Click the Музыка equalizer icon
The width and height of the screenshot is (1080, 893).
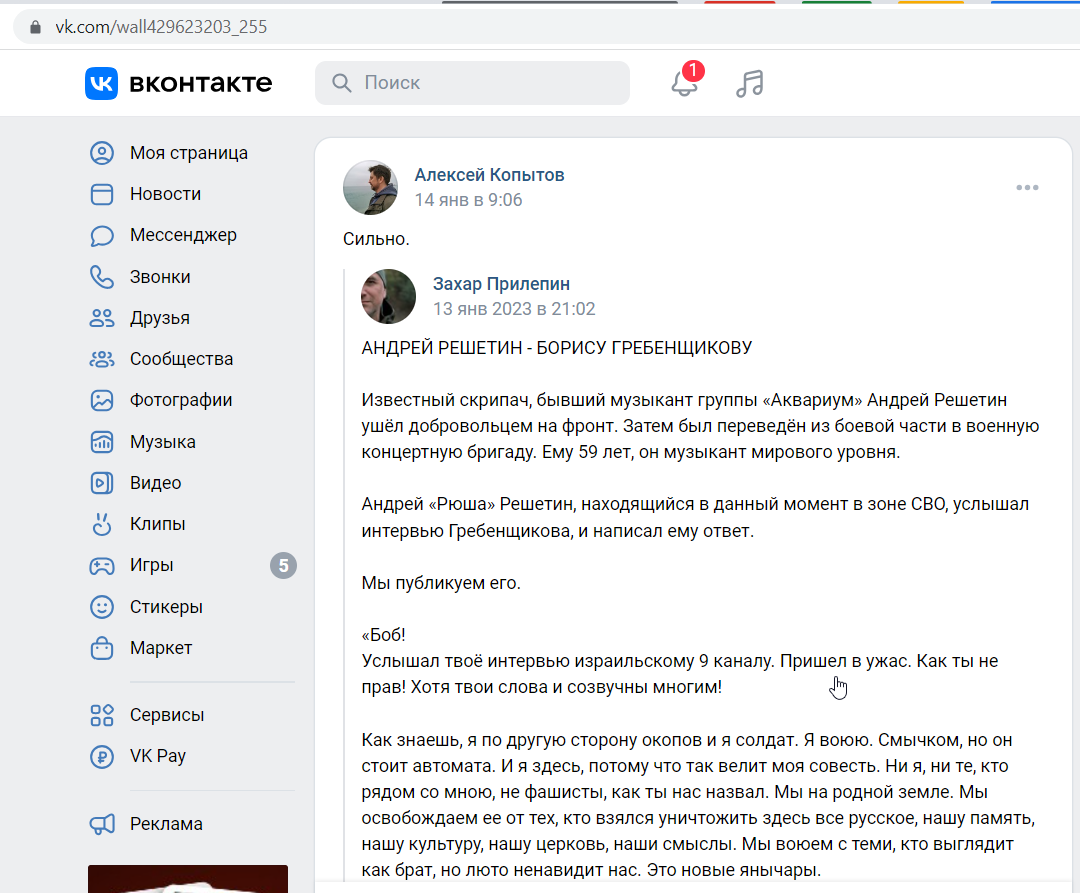click(x=102, y=441)
